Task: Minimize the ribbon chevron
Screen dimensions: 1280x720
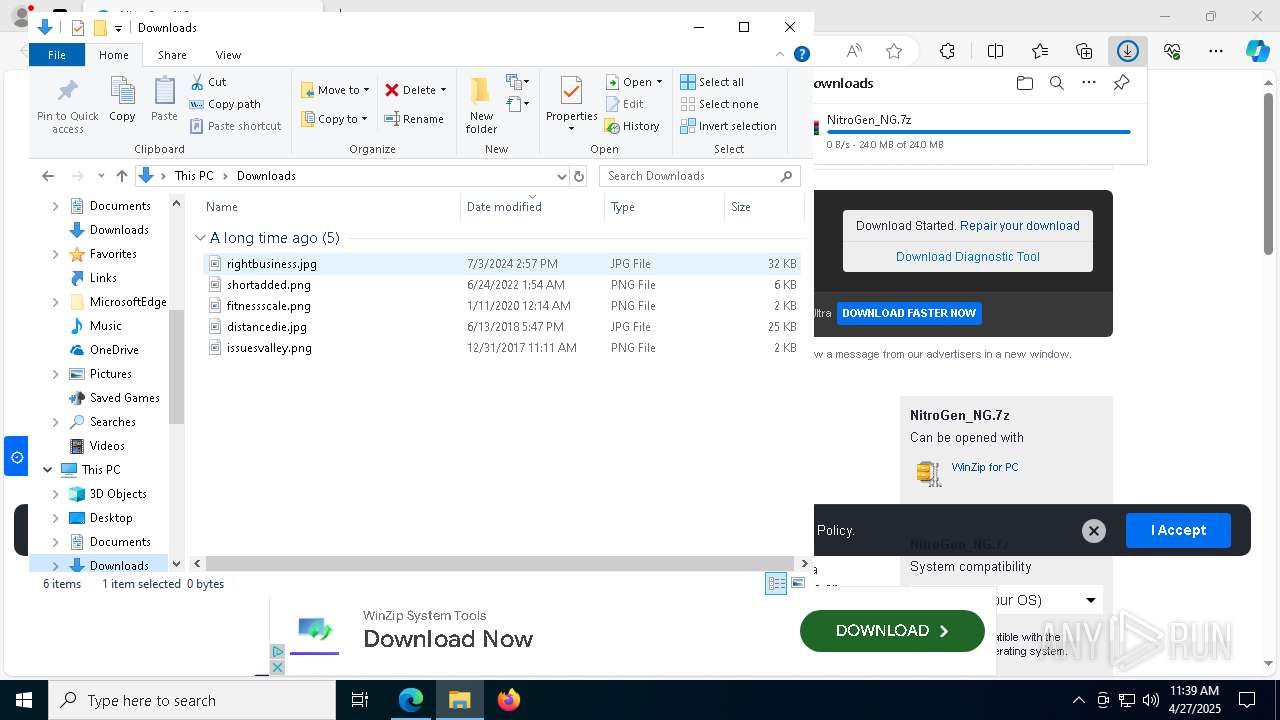Action: point(780,55)
